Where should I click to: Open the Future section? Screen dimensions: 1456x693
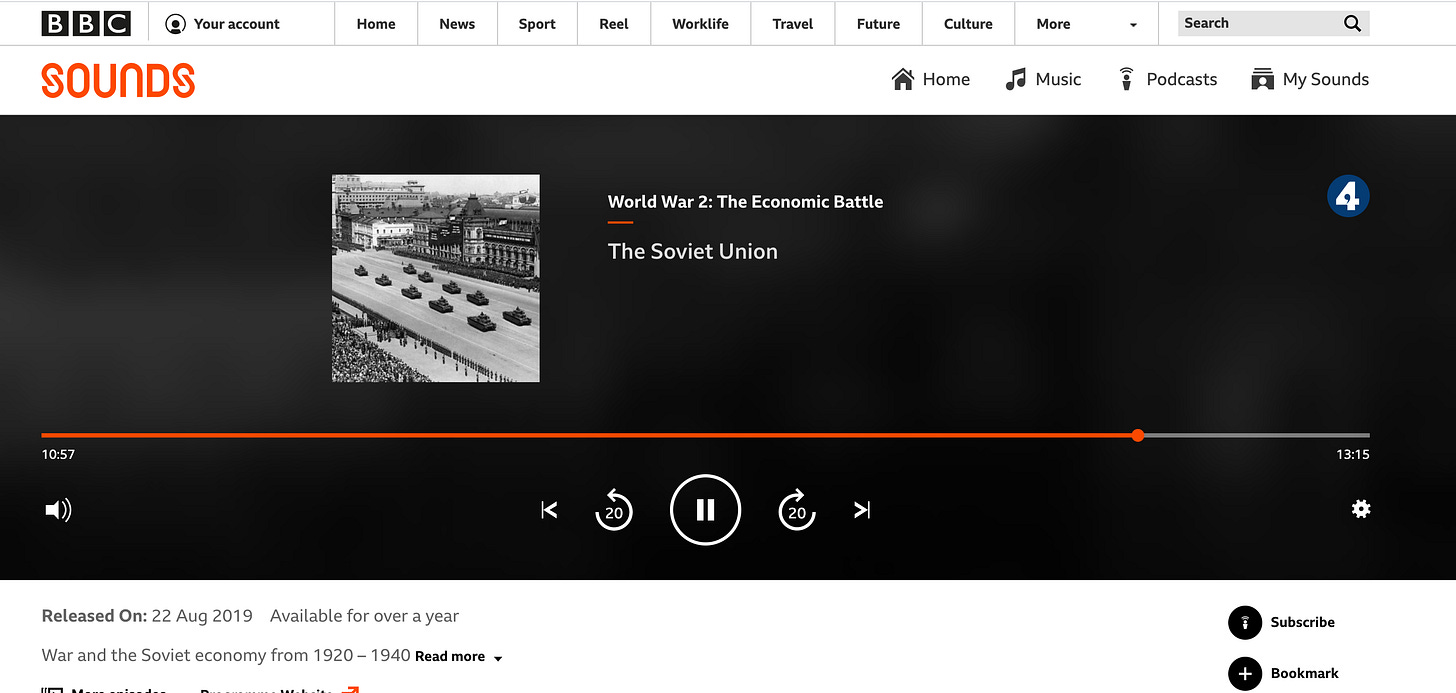click(878, 24)
